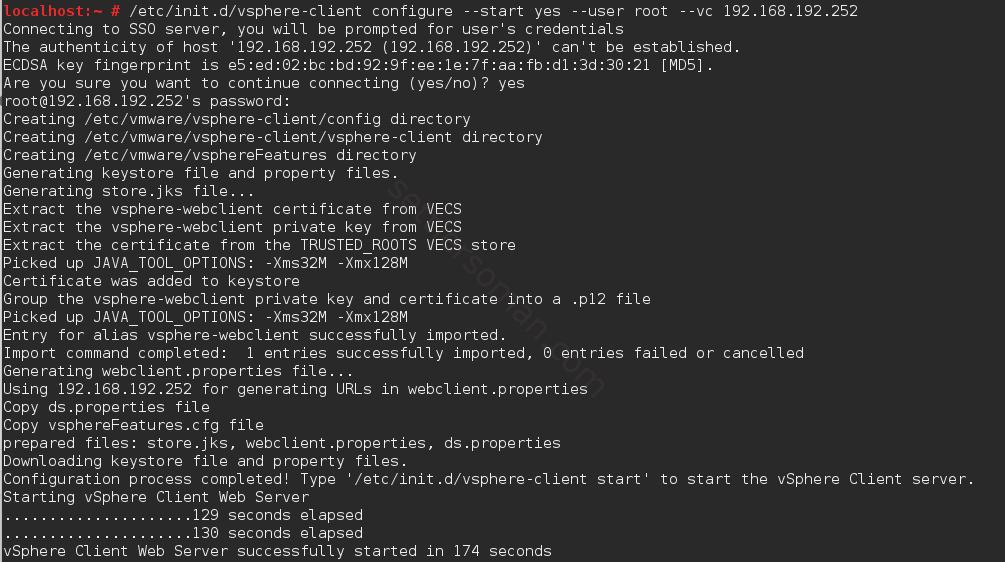Click the 'prepared files: store.jks' line
Screen dimensions: 1005x562
(282, 443)
